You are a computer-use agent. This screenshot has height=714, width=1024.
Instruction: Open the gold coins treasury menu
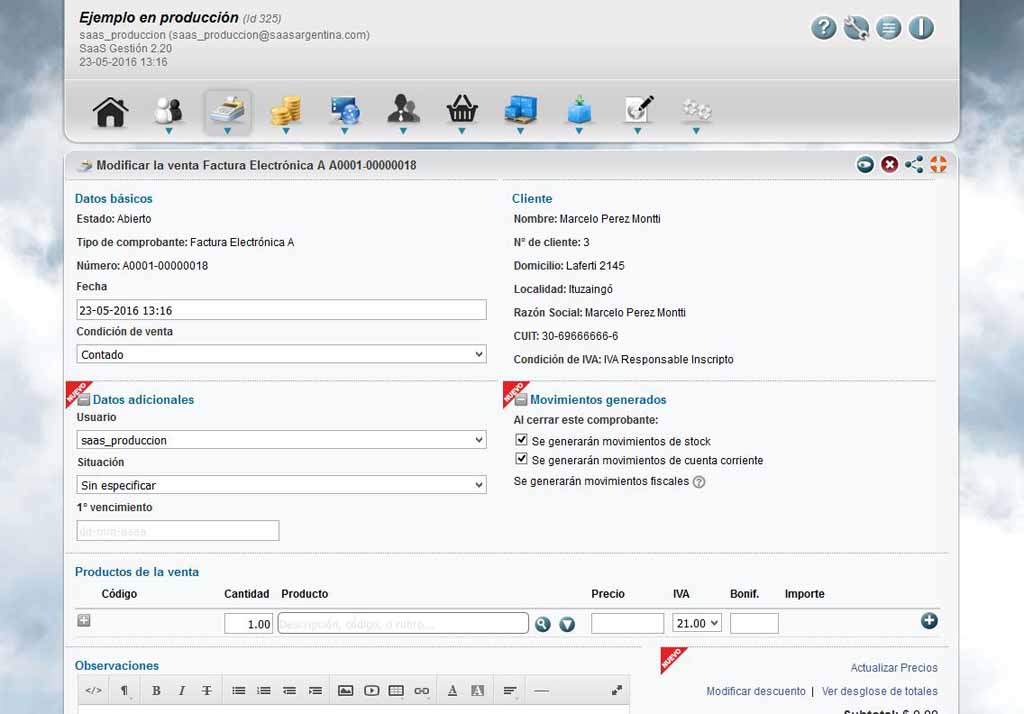click(x=286, y=112)
